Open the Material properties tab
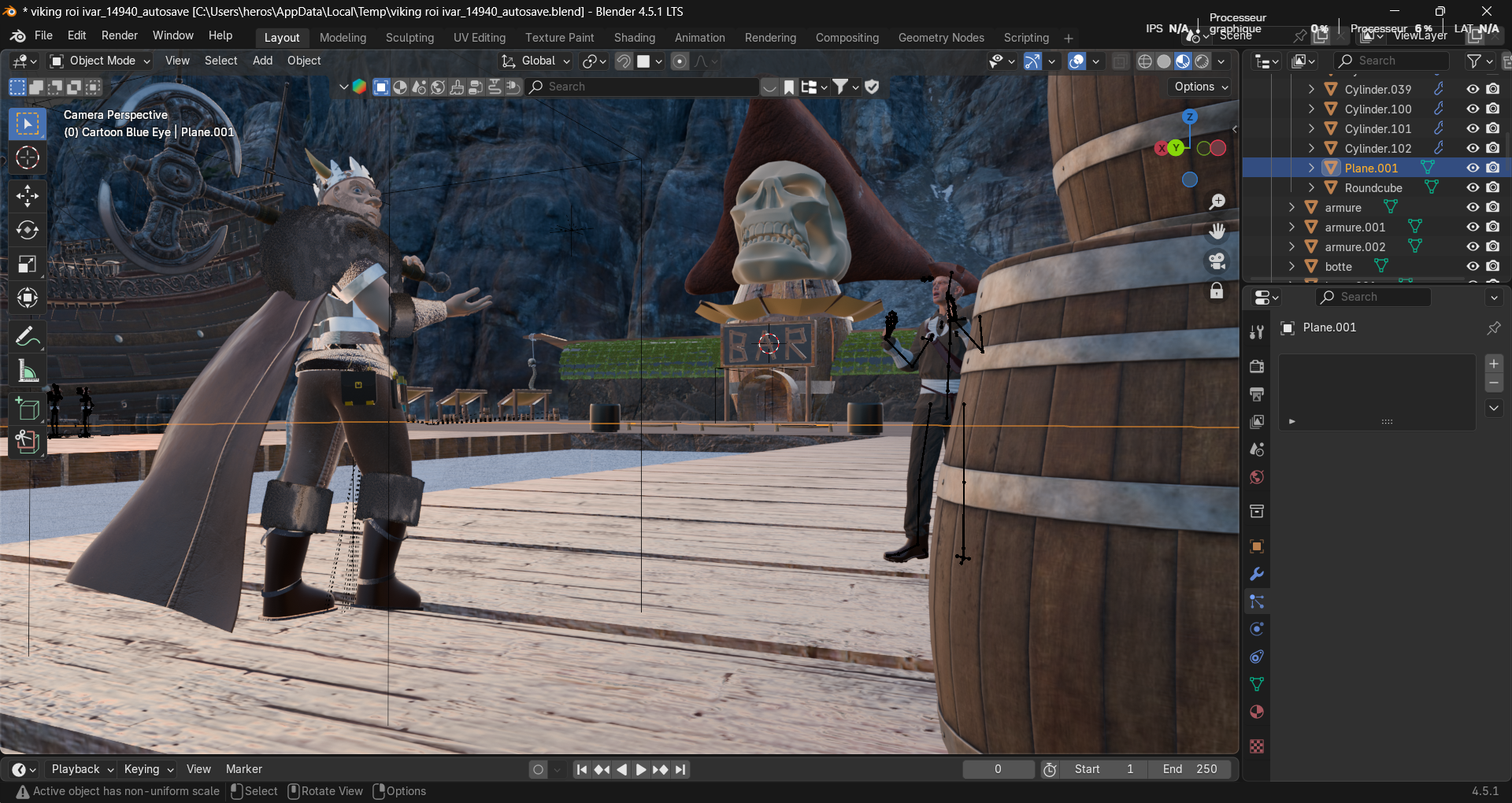The width and height of the screenshot is (1512, 803). (x=1257, y=712)
